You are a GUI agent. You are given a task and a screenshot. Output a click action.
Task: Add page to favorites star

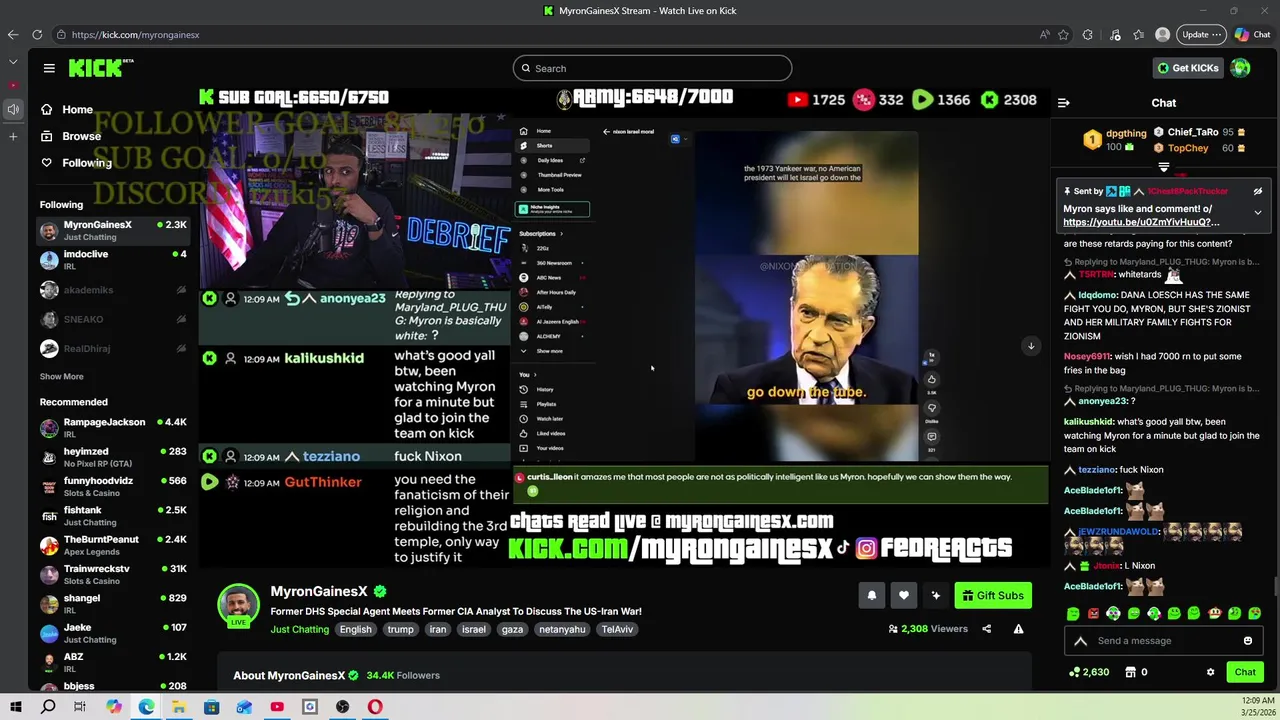1064,34
